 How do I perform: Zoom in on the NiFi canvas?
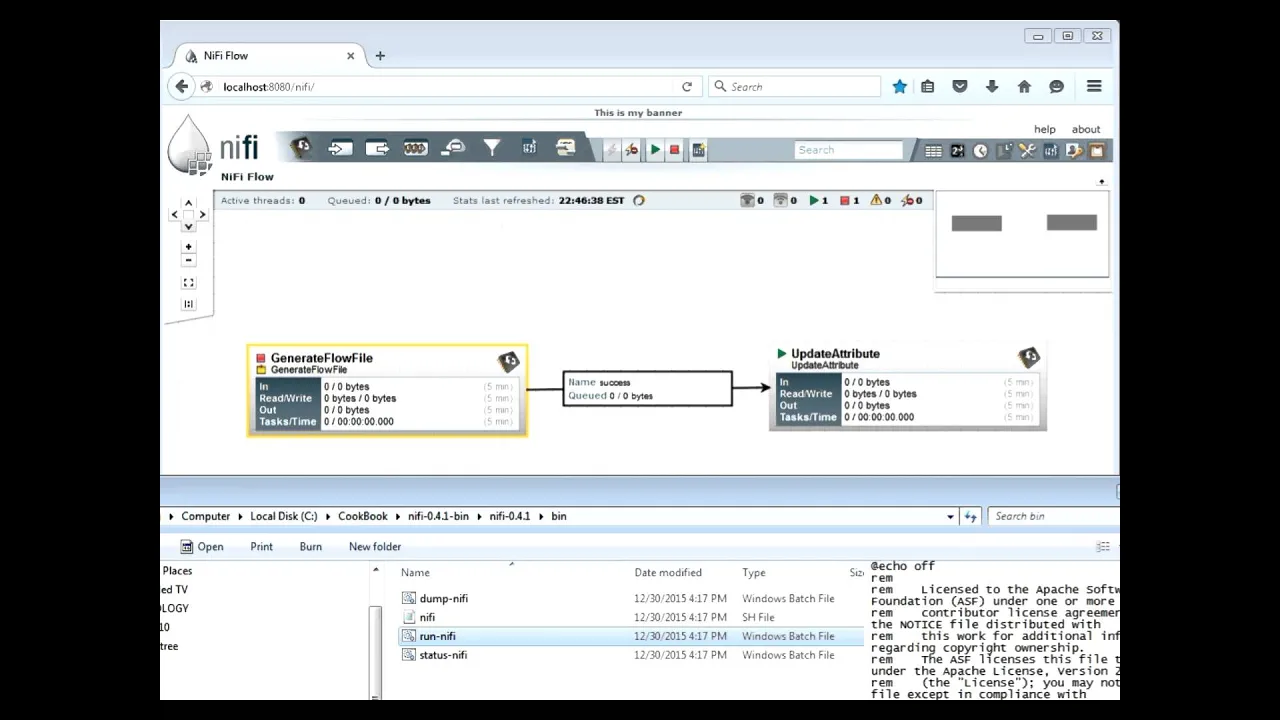coord(188,247)
